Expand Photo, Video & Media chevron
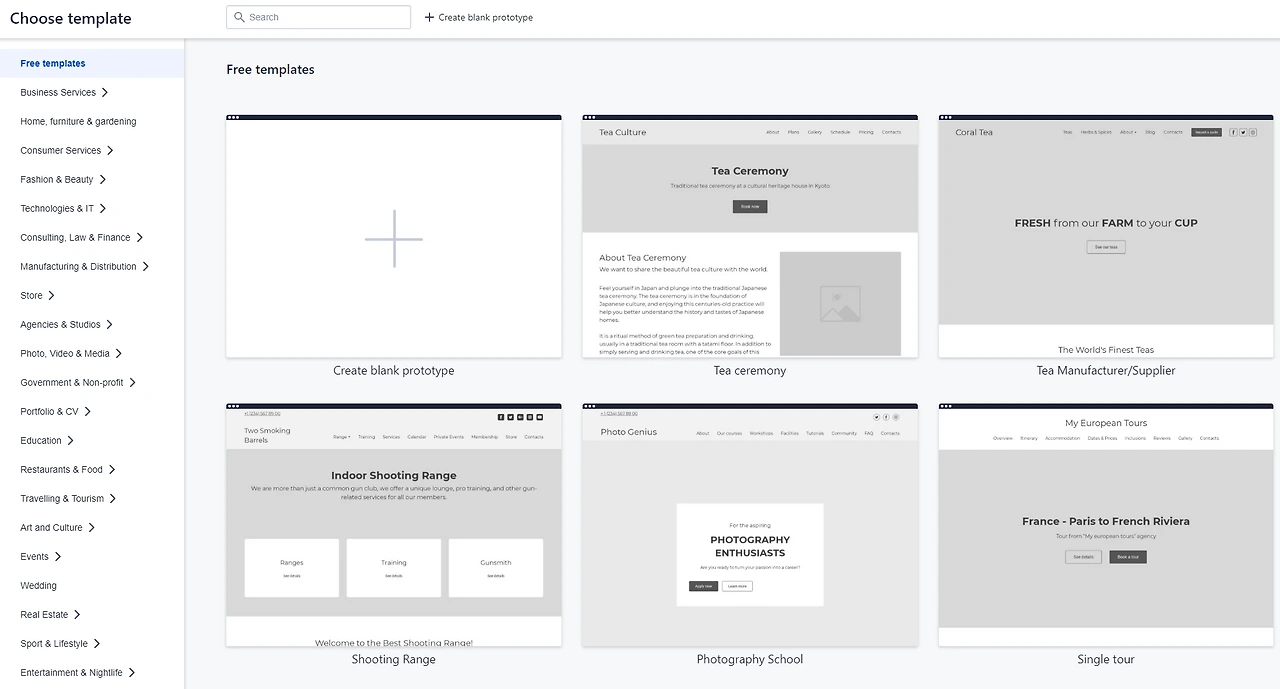1280x689 pixels. click(x=119, y=353)
